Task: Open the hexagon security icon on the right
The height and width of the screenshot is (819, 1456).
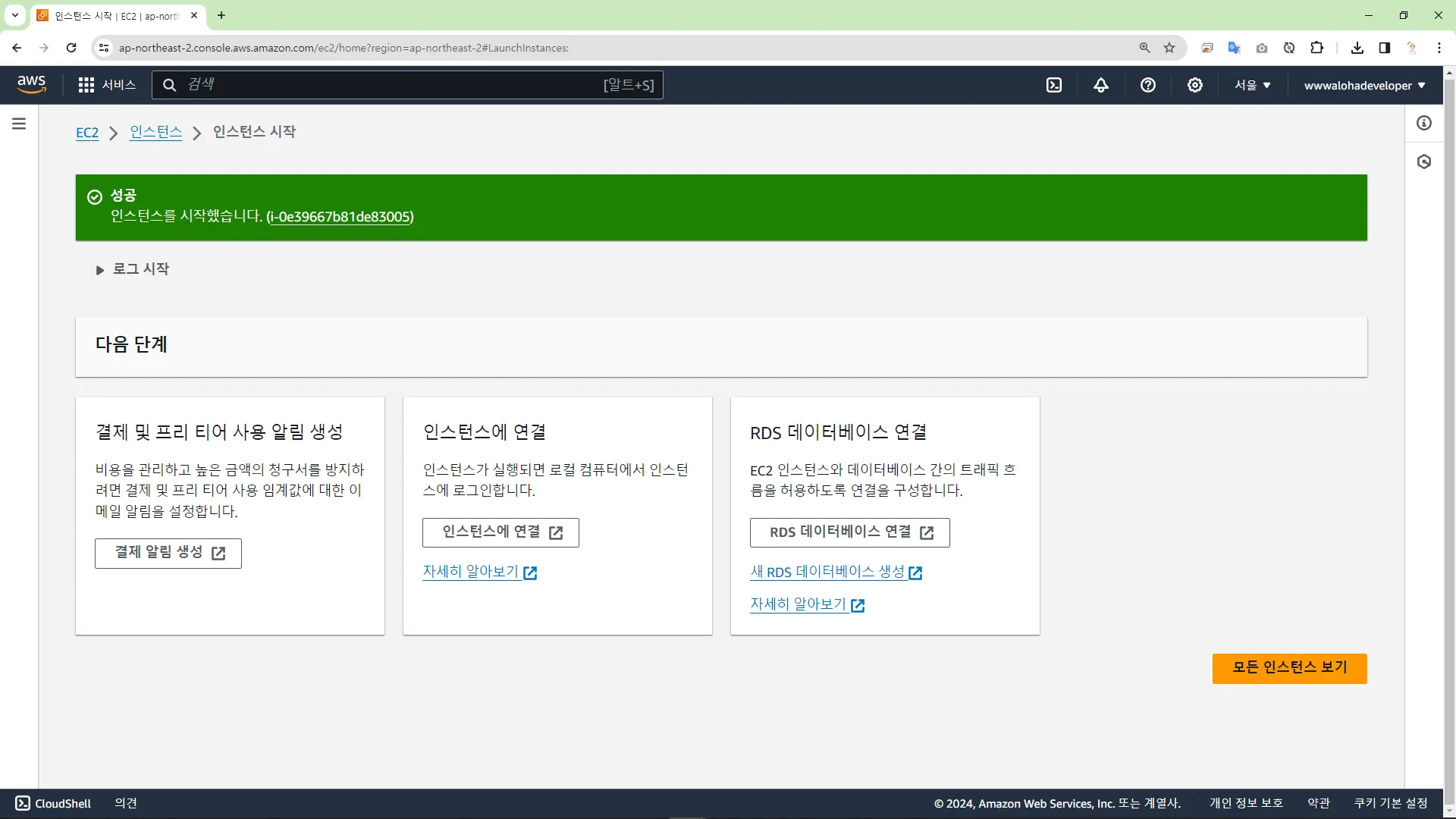Action: 1424,162
